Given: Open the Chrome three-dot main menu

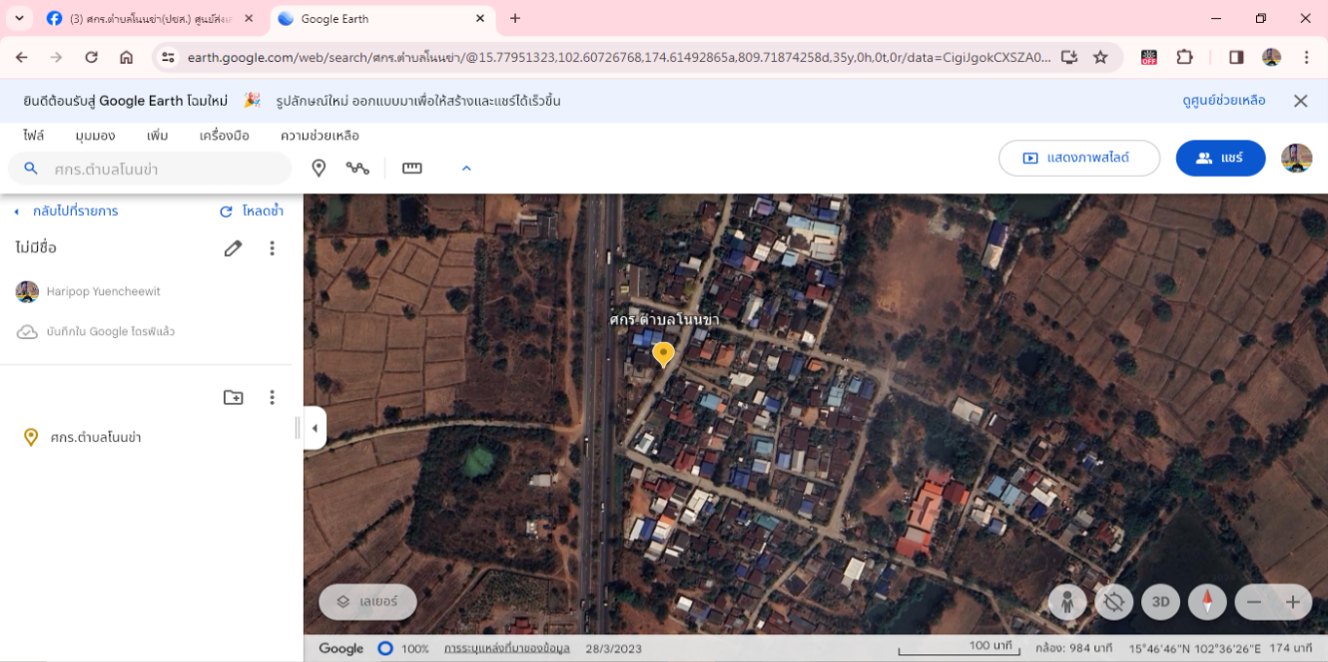Looking at the screenshot, I should [1306, 57].
